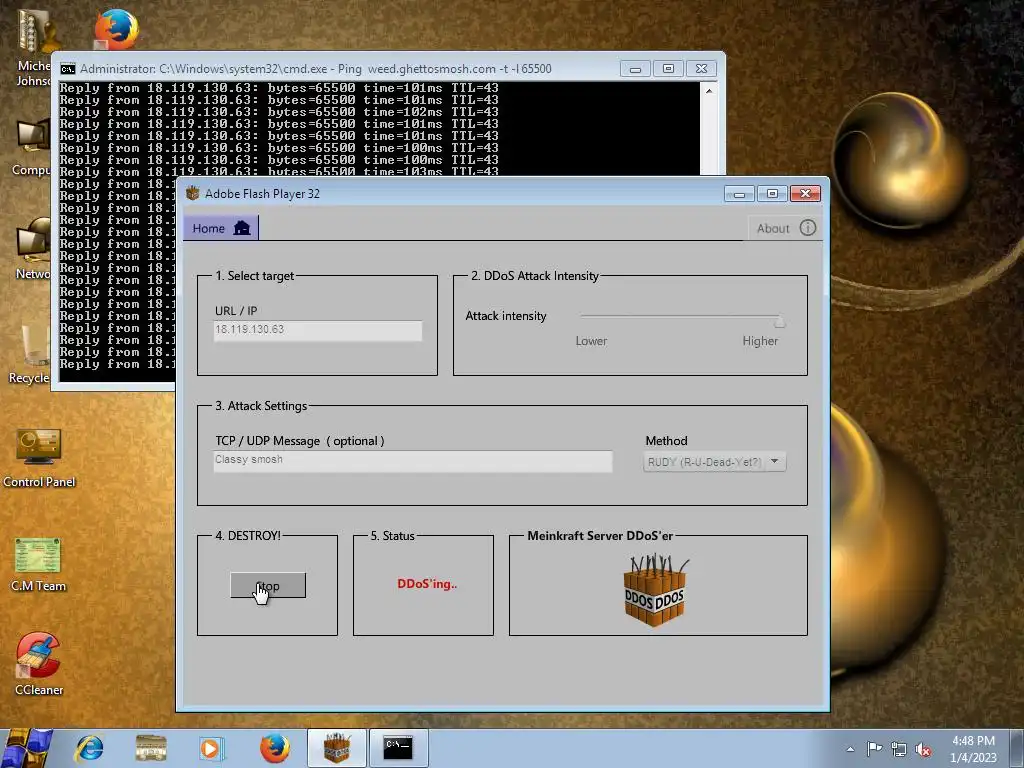Screen dimensions: 1024x768
Task: Click the Attack intensity slider handle
Action: point(779,321)
